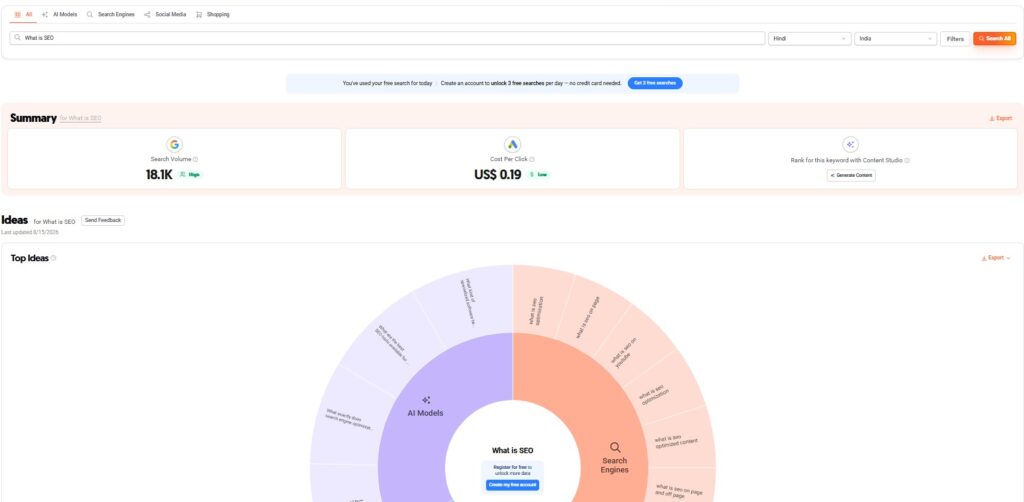Click the info icon next to Top Ideas
Screen dimensions: 1024x502
point(54,258)
